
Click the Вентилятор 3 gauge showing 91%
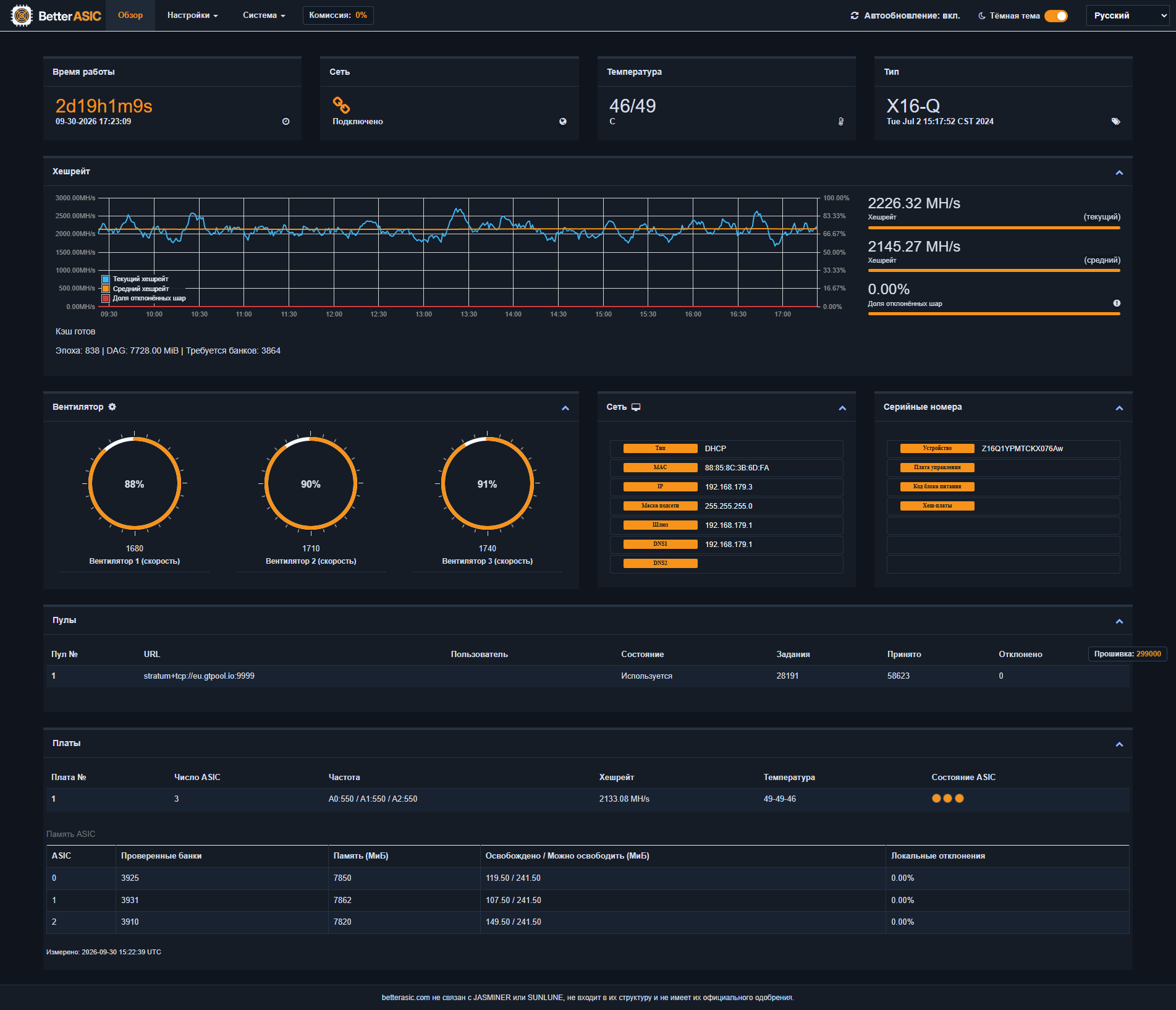point(488,483)
